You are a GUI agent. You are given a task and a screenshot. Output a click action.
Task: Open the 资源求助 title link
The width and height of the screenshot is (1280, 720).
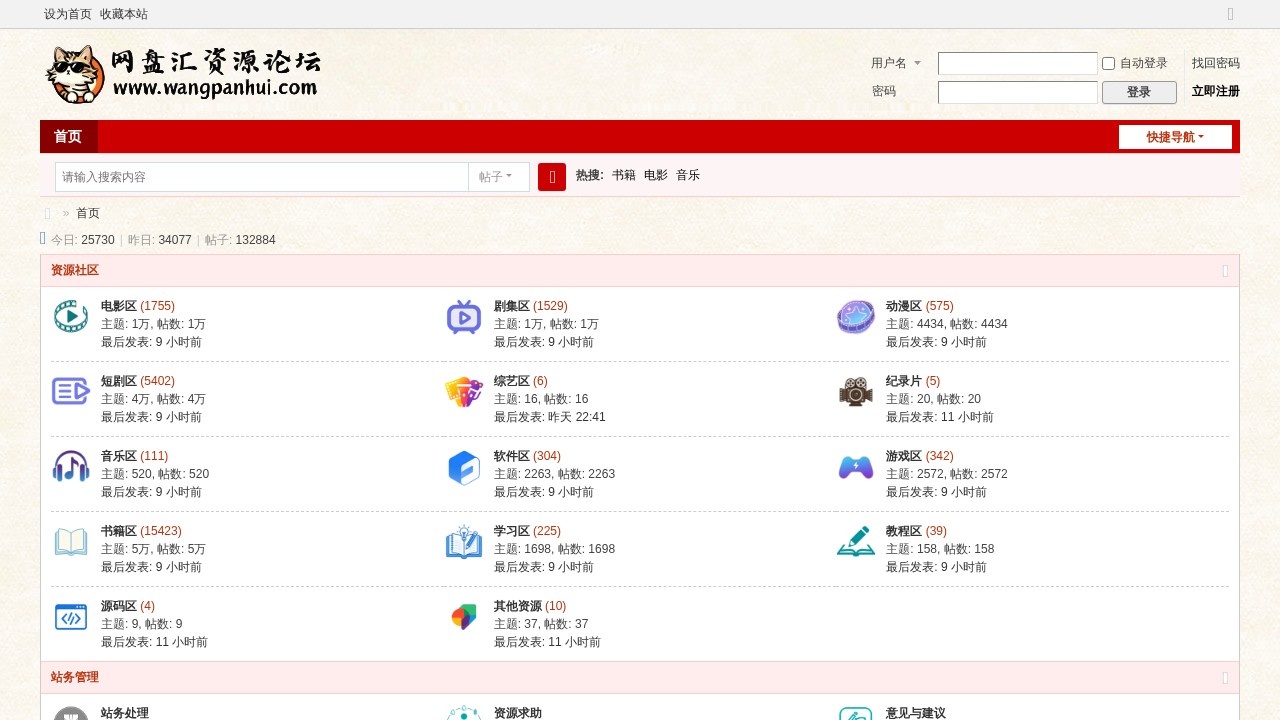tap(518, 713)
